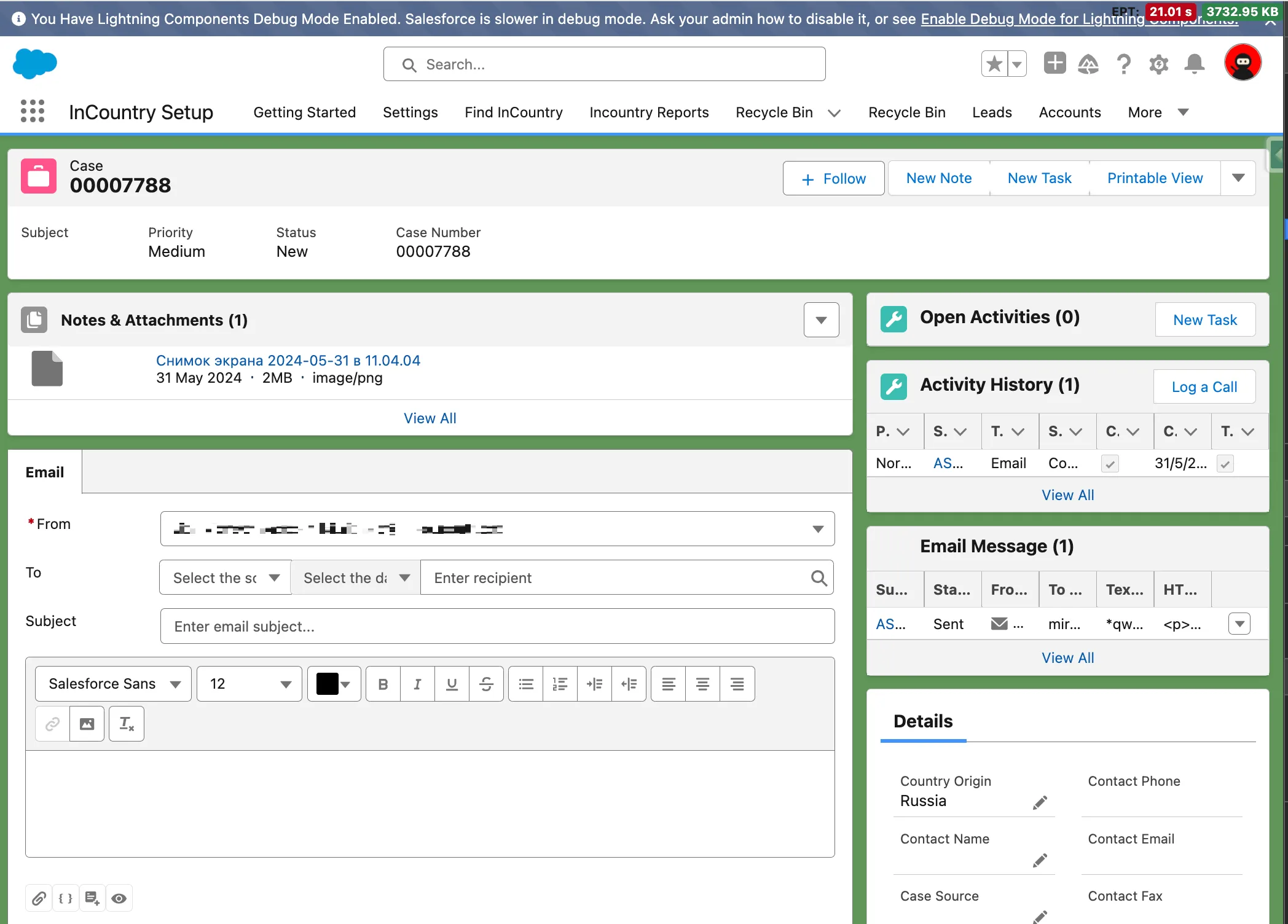
Task: Click remove formatting icon
Action: click(127, 724)
